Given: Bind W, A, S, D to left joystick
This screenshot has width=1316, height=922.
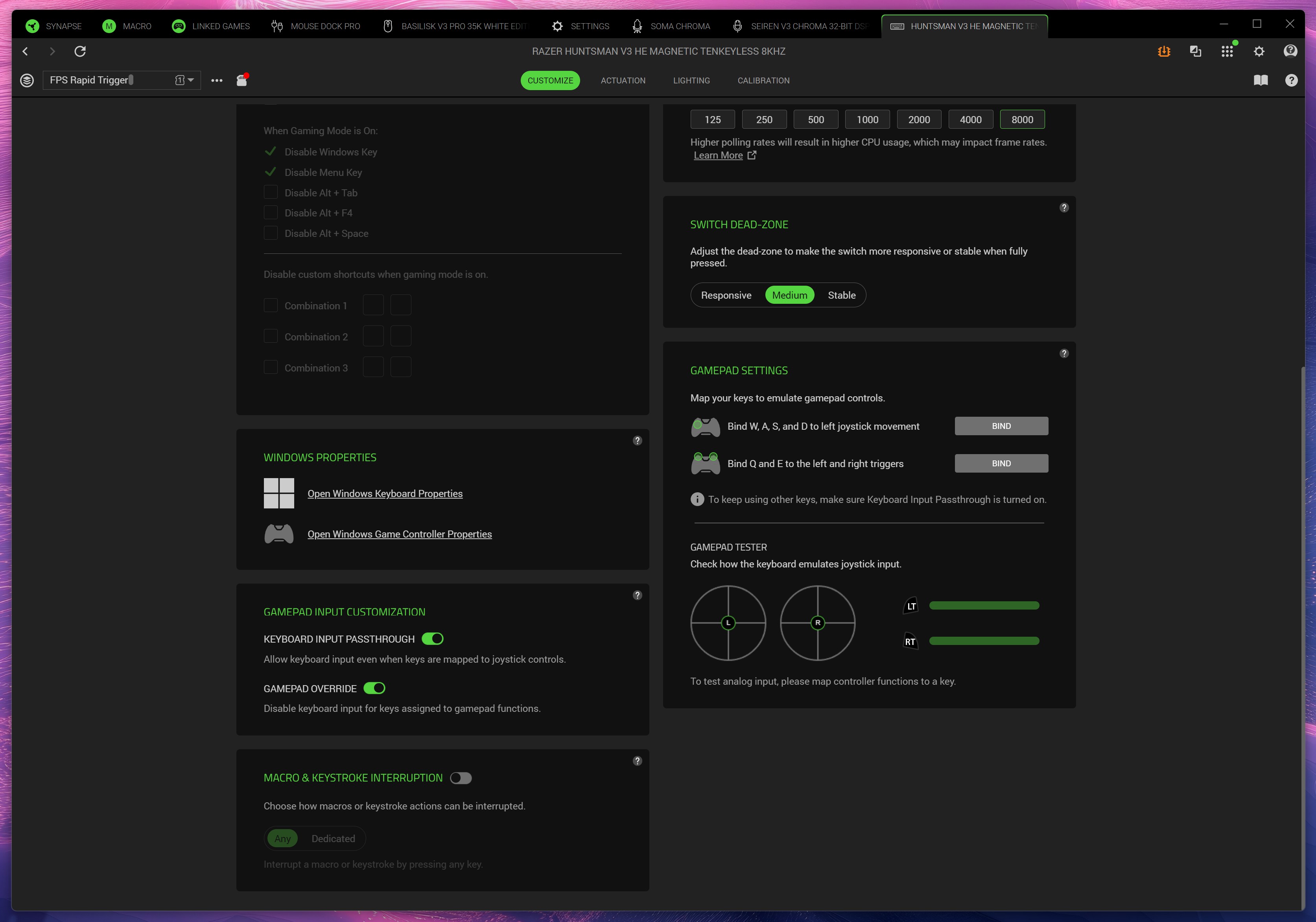Looking at the screenshot, I should [x=1001, y=426].
